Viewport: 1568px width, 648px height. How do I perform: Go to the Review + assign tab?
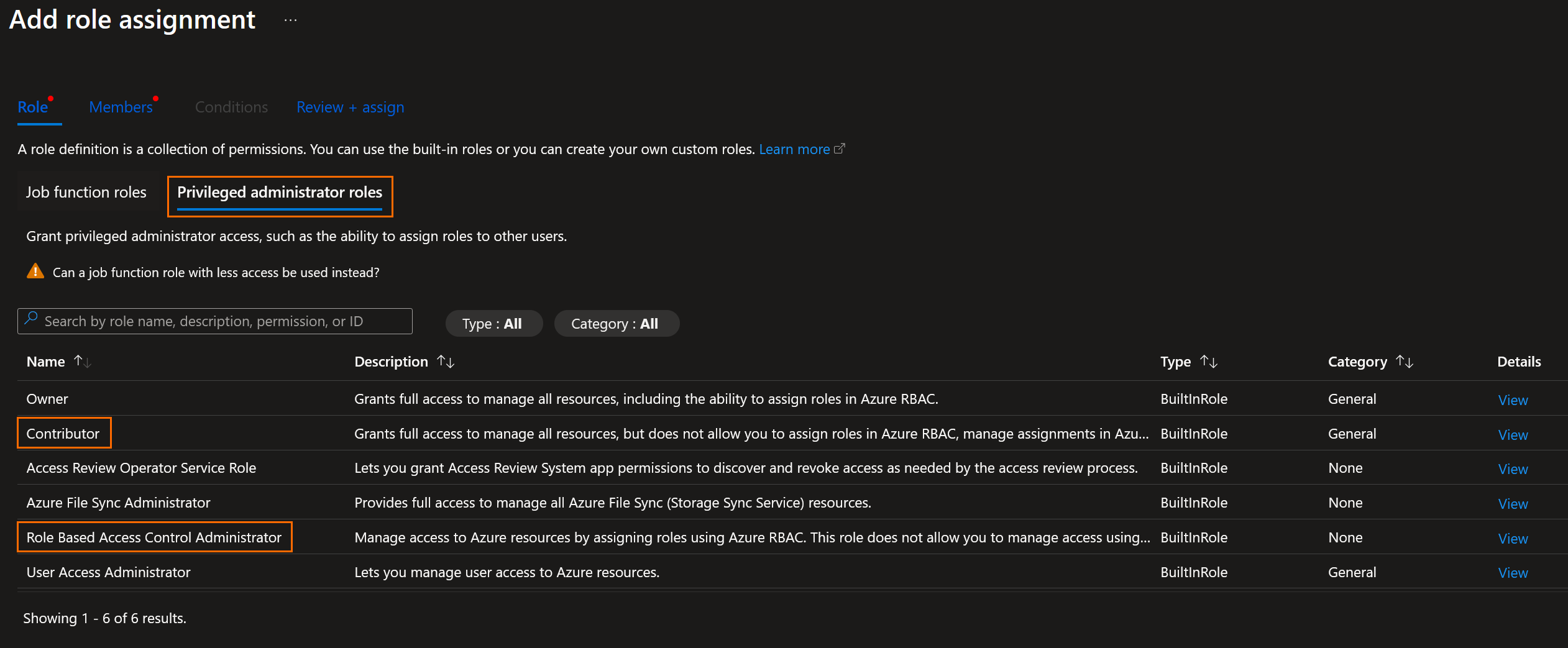351,107
